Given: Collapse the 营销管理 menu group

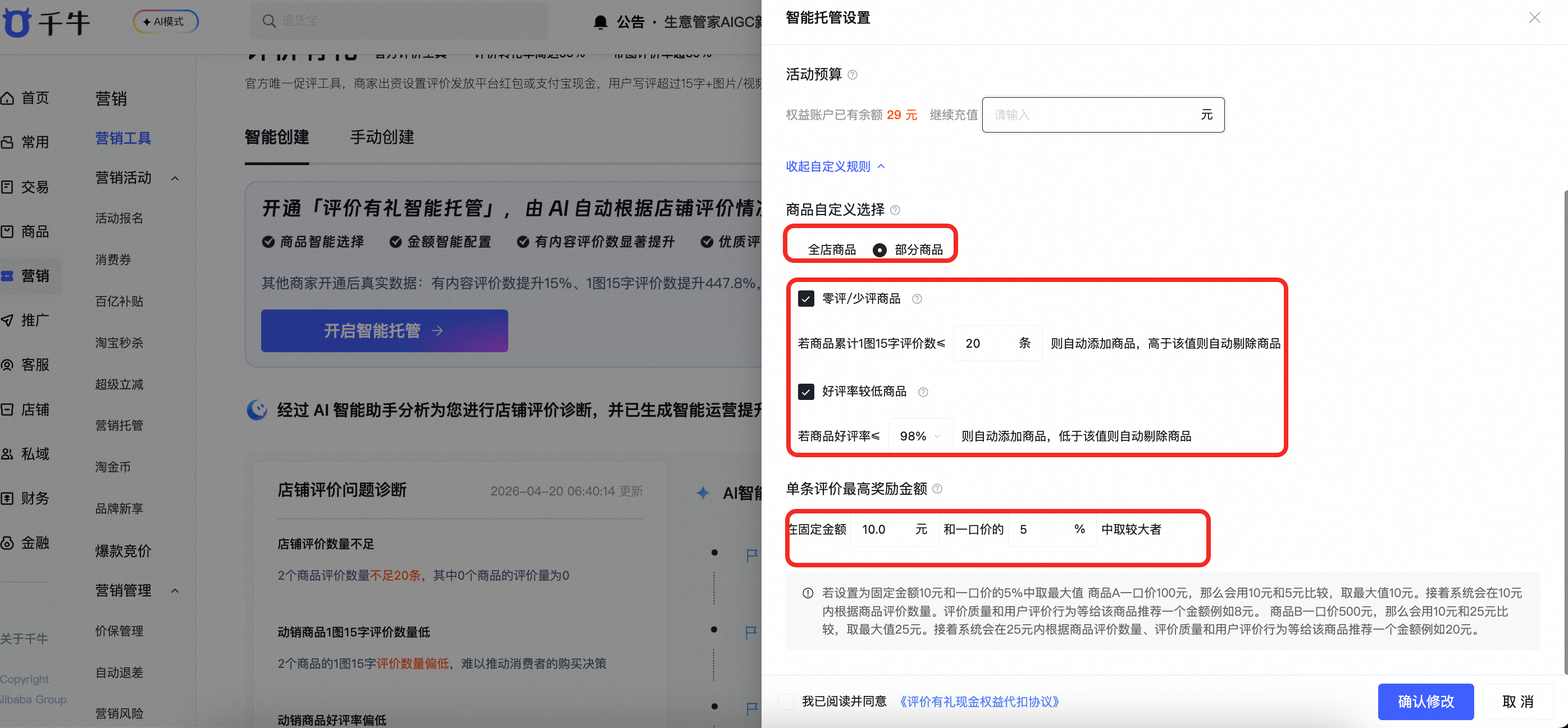Looking at the screenshot, I should click(x=175, y=591).
